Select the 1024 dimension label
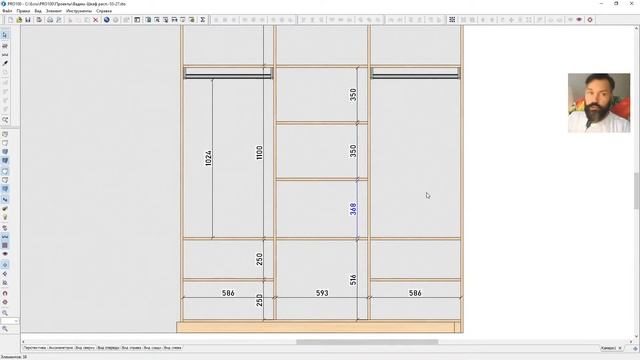Image resolution: width=640 pixels, height=360 pixels. (x=208, y=158)
